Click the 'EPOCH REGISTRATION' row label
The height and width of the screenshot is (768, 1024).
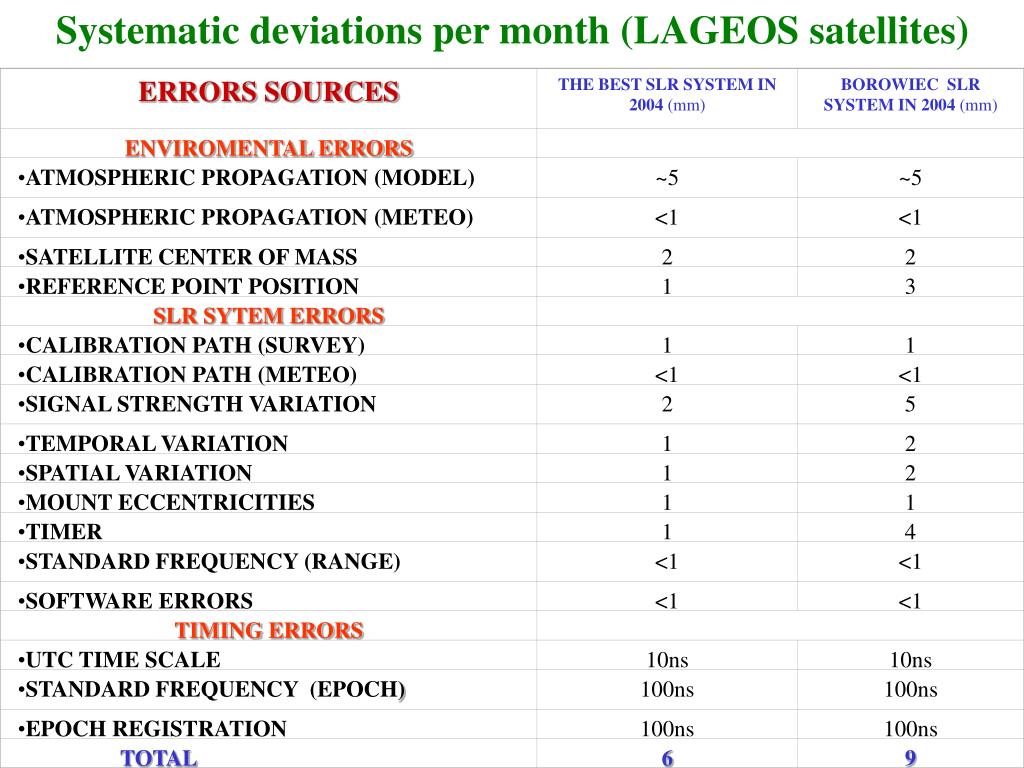click(x=152, y=729)
